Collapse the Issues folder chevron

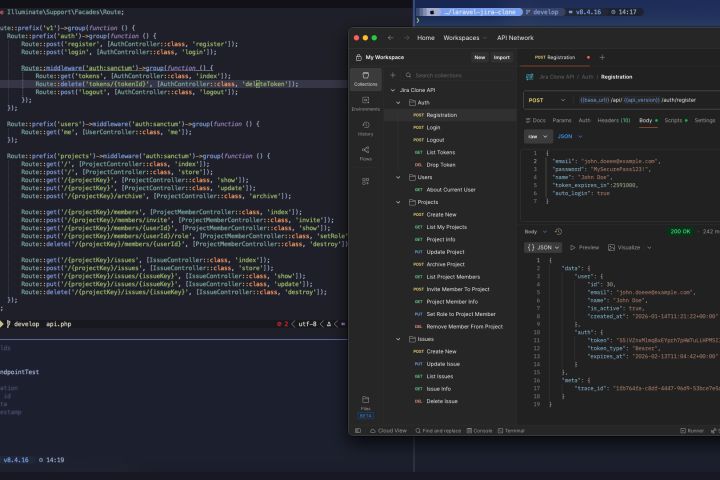(x=398, y=339)
